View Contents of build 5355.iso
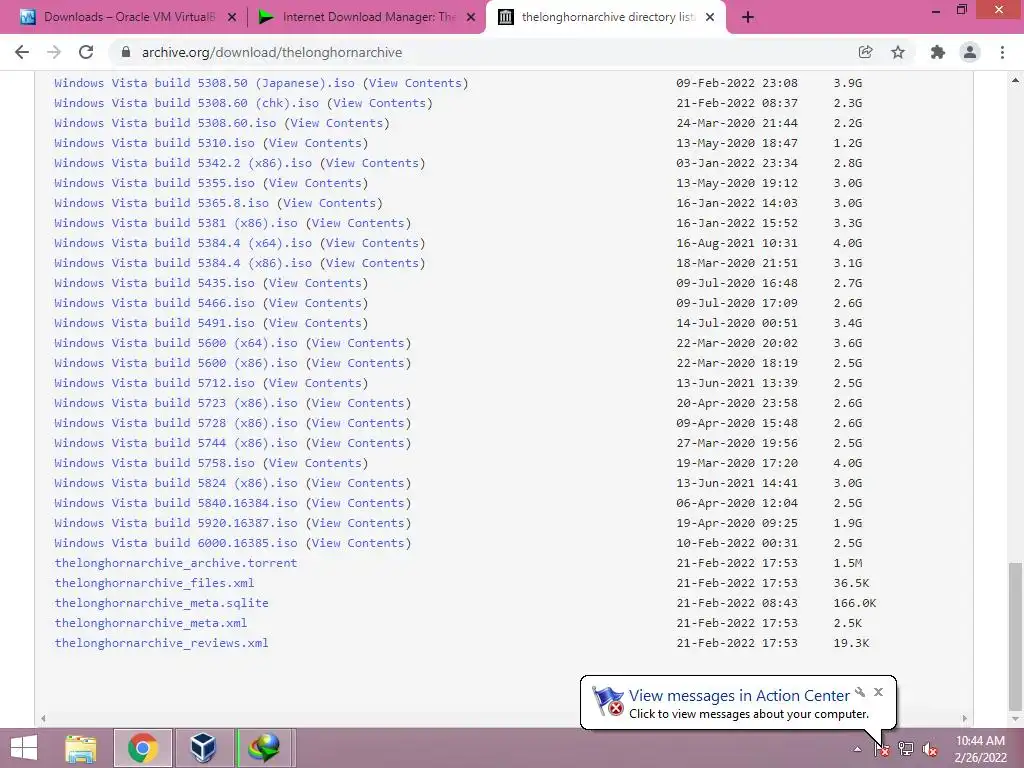The image size is (1024, 768). pos(315,183)
